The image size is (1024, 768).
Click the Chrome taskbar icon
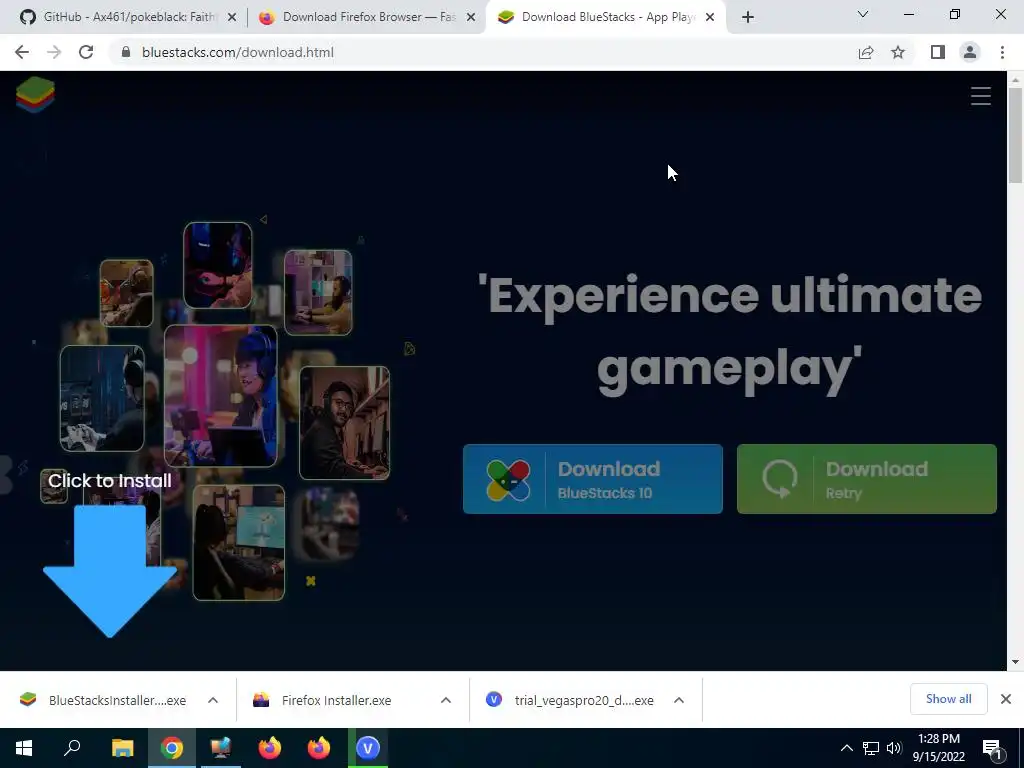click(172, 748)
